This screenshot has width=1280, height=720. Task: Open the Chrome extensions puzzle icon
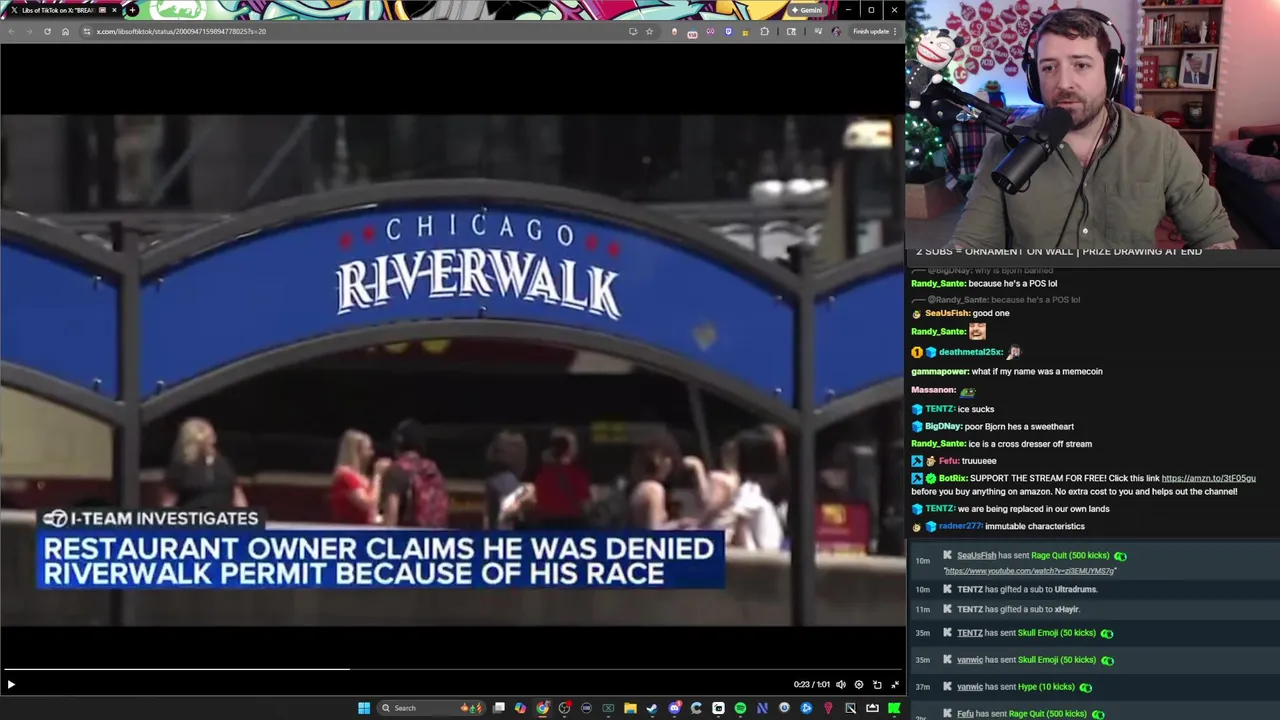point(764,31)
